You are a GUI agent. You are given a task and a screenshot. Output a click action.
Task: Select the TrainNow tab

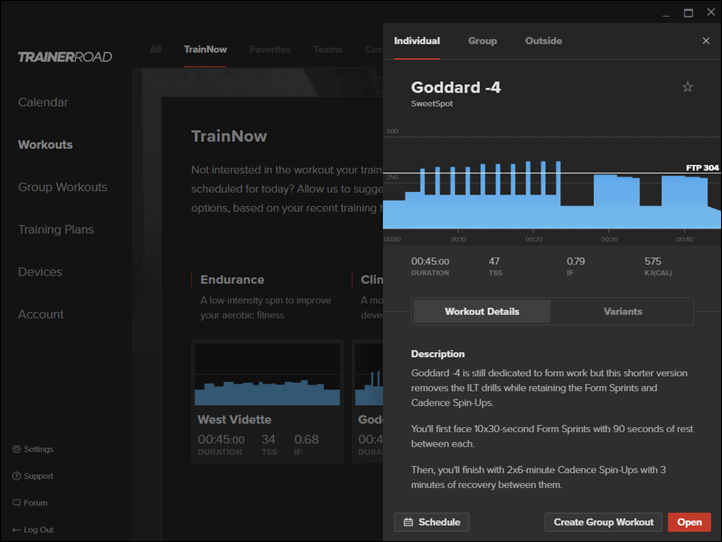(x=205, y=49)
